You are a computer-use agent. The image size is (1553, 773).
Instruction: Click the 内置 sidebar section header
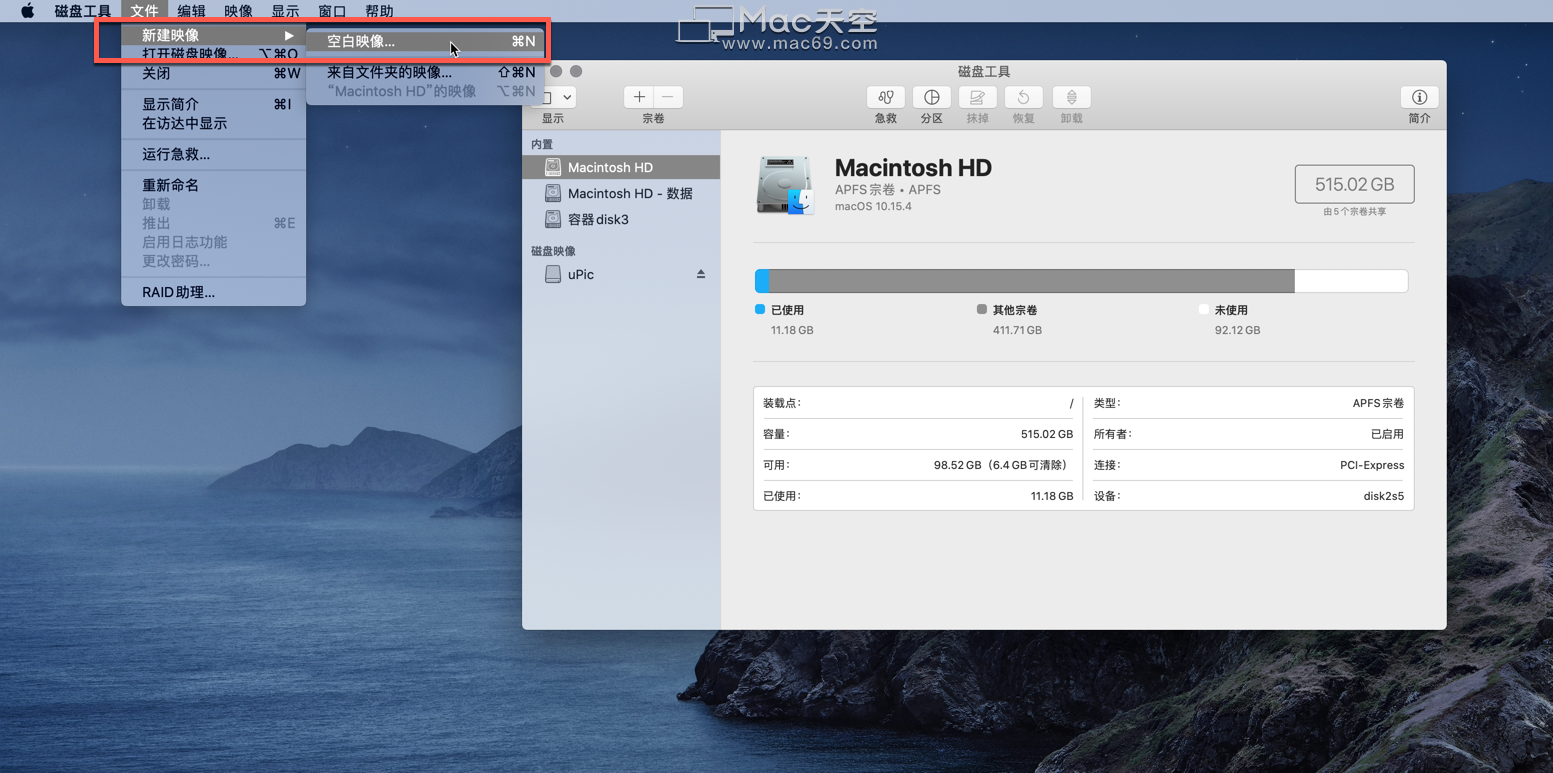tap(542, 144)
